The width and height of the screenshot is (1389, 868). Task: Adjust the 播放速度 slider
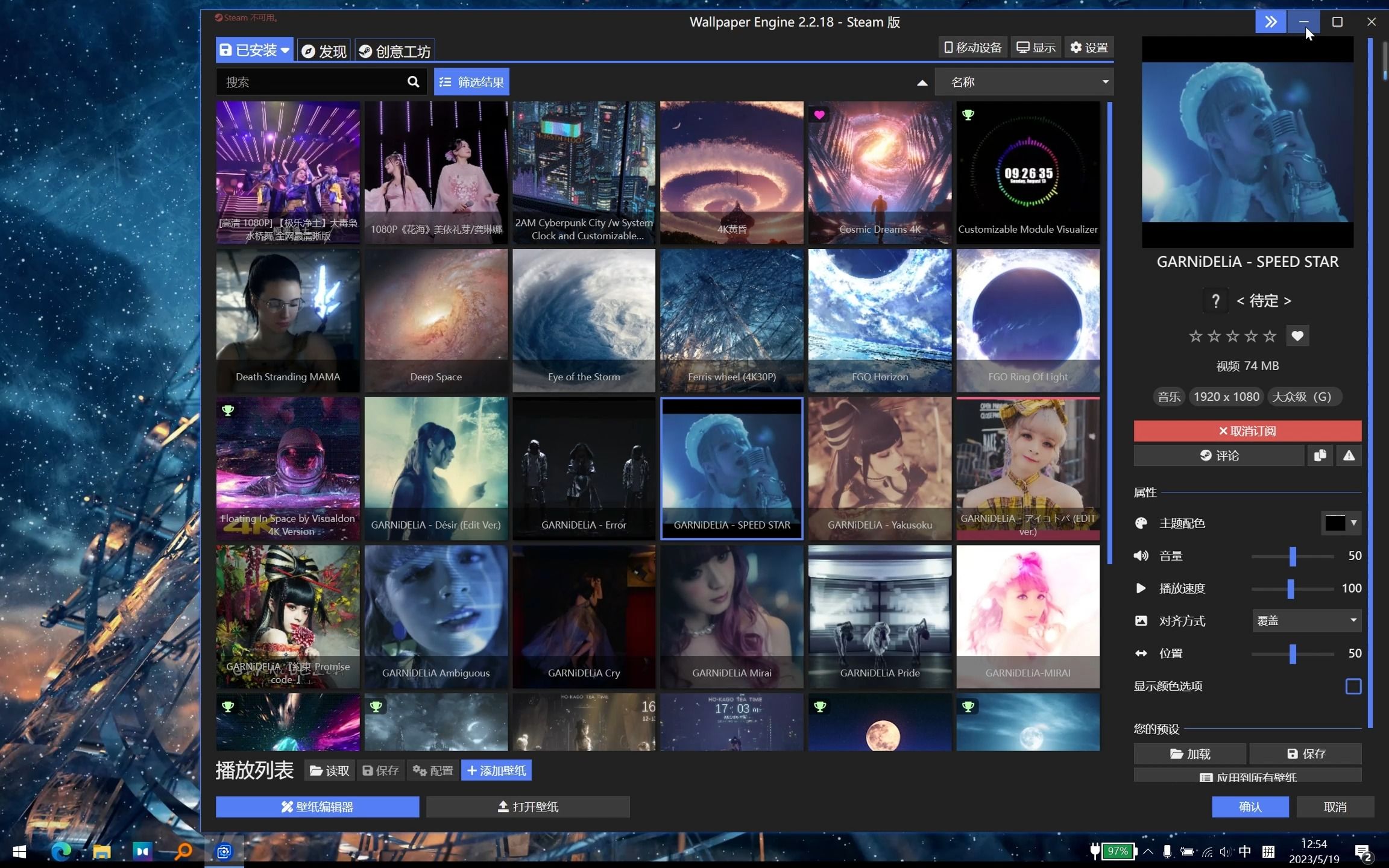tap(1291, 588)
